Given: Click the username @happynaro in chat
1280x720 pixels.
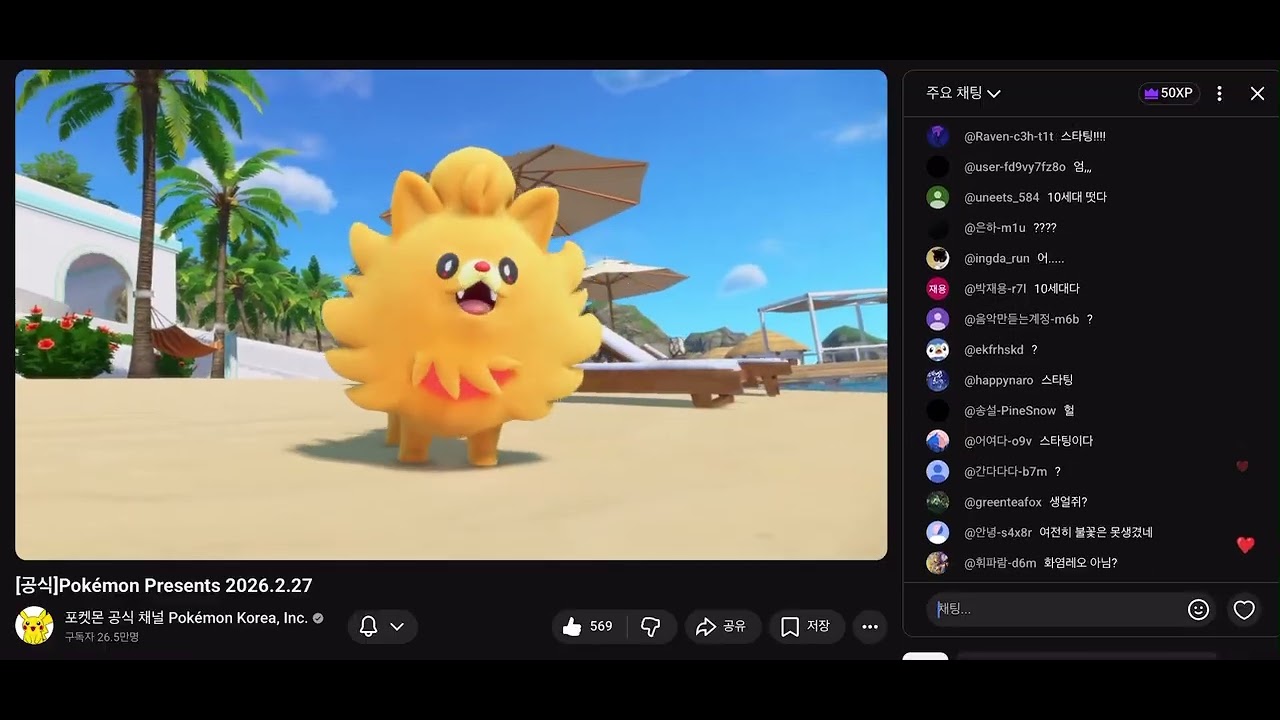Looking at the screenshot, I should (998, 380).
